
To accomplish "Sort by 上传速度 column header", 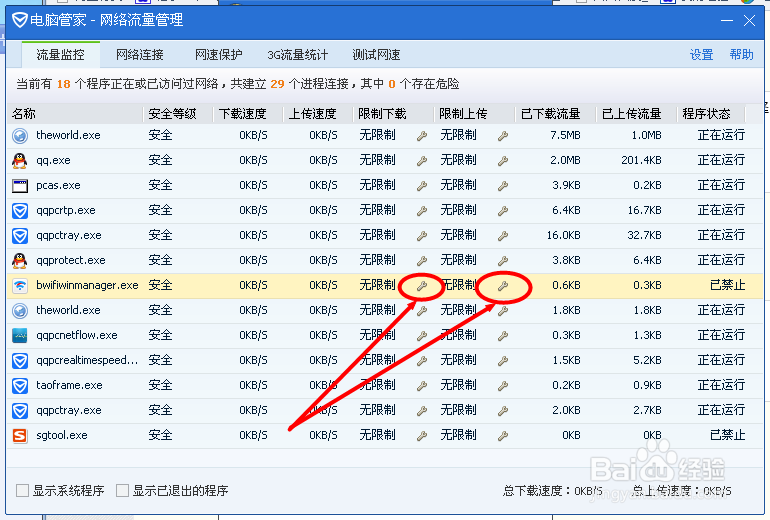I will (x=318, y=114).
